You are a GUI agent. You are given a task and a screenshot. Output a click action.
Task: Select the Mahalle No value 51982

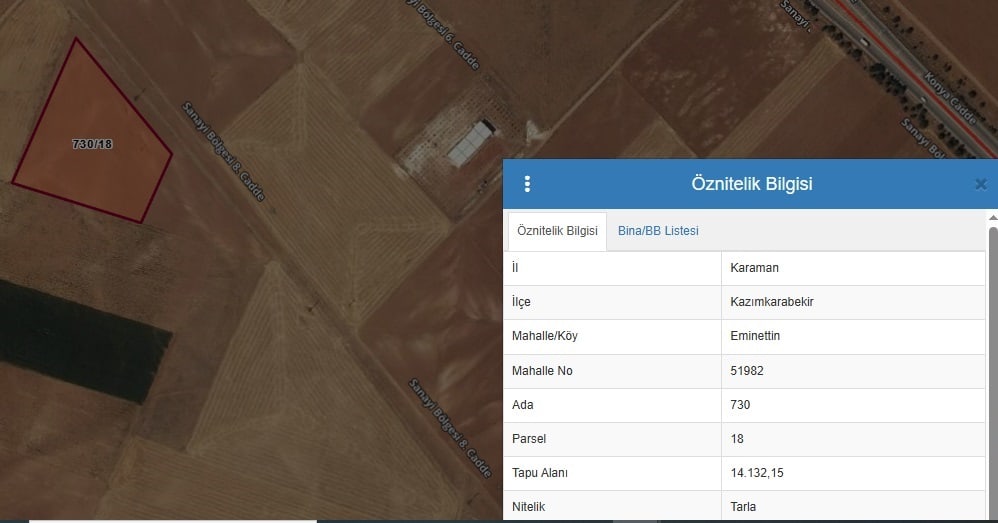pos(747,371)
